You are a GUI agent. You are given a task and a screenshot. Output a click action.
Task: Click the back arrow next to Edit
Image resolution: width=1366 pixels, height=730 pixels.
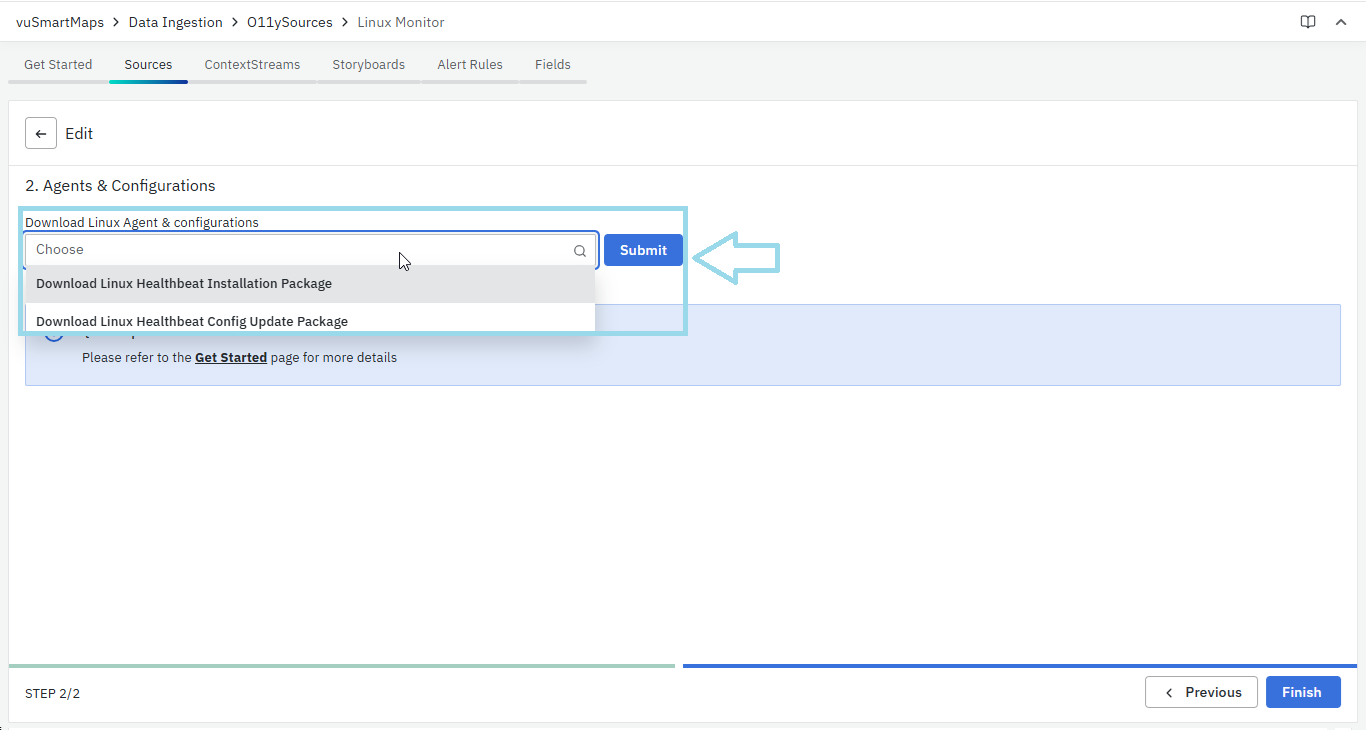click(40, 133)
